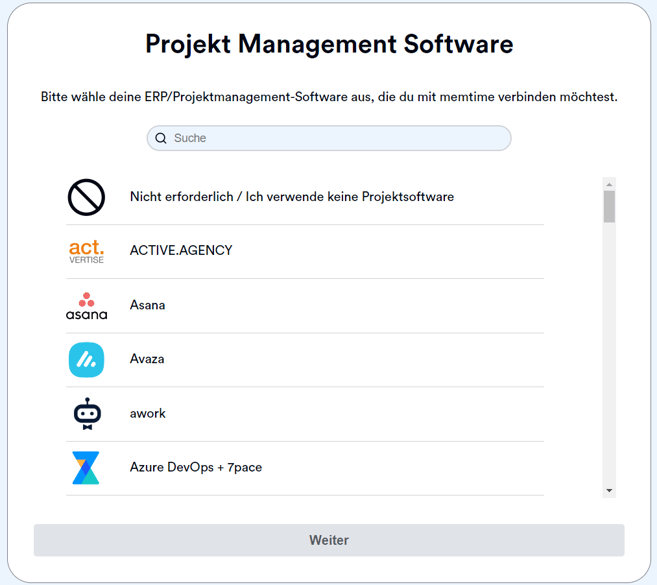Screen dimensions: 657x585
Task: Pick the 'Azure DevOps + 7pace' entry text
Action: pos(196,467)
